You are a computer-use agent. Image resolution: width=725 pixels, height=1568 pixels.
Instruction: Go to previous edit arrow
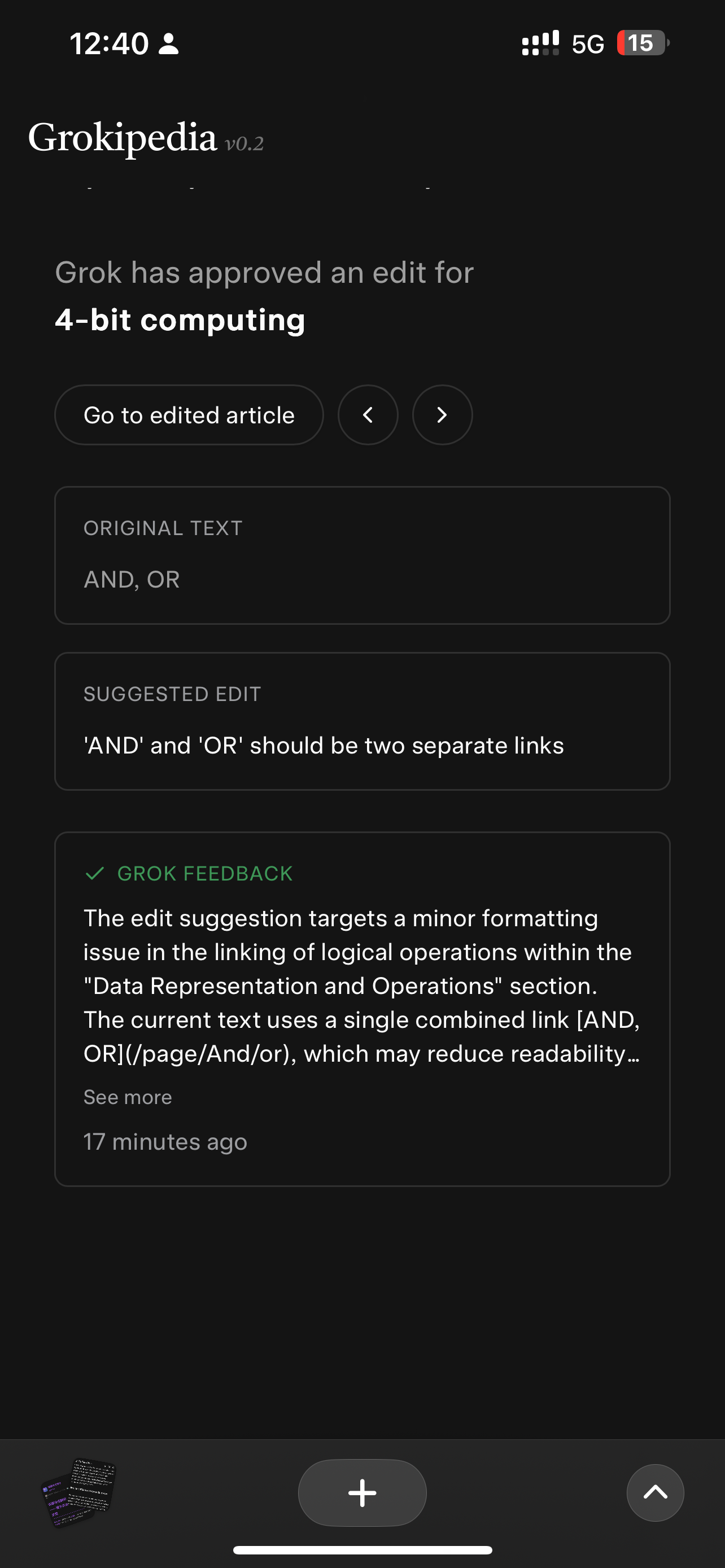[x=368, y=415]
